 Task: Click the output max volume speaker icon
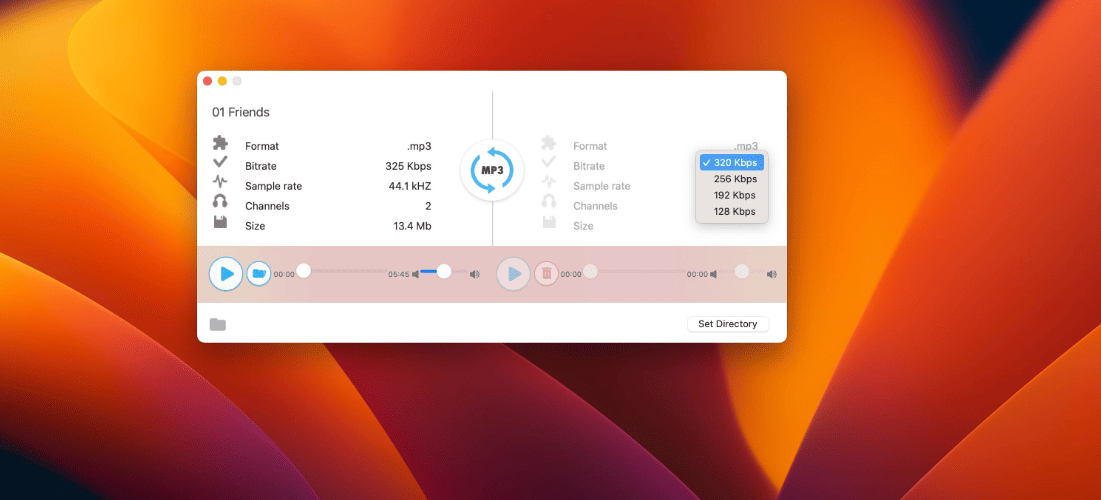[772, 275]
